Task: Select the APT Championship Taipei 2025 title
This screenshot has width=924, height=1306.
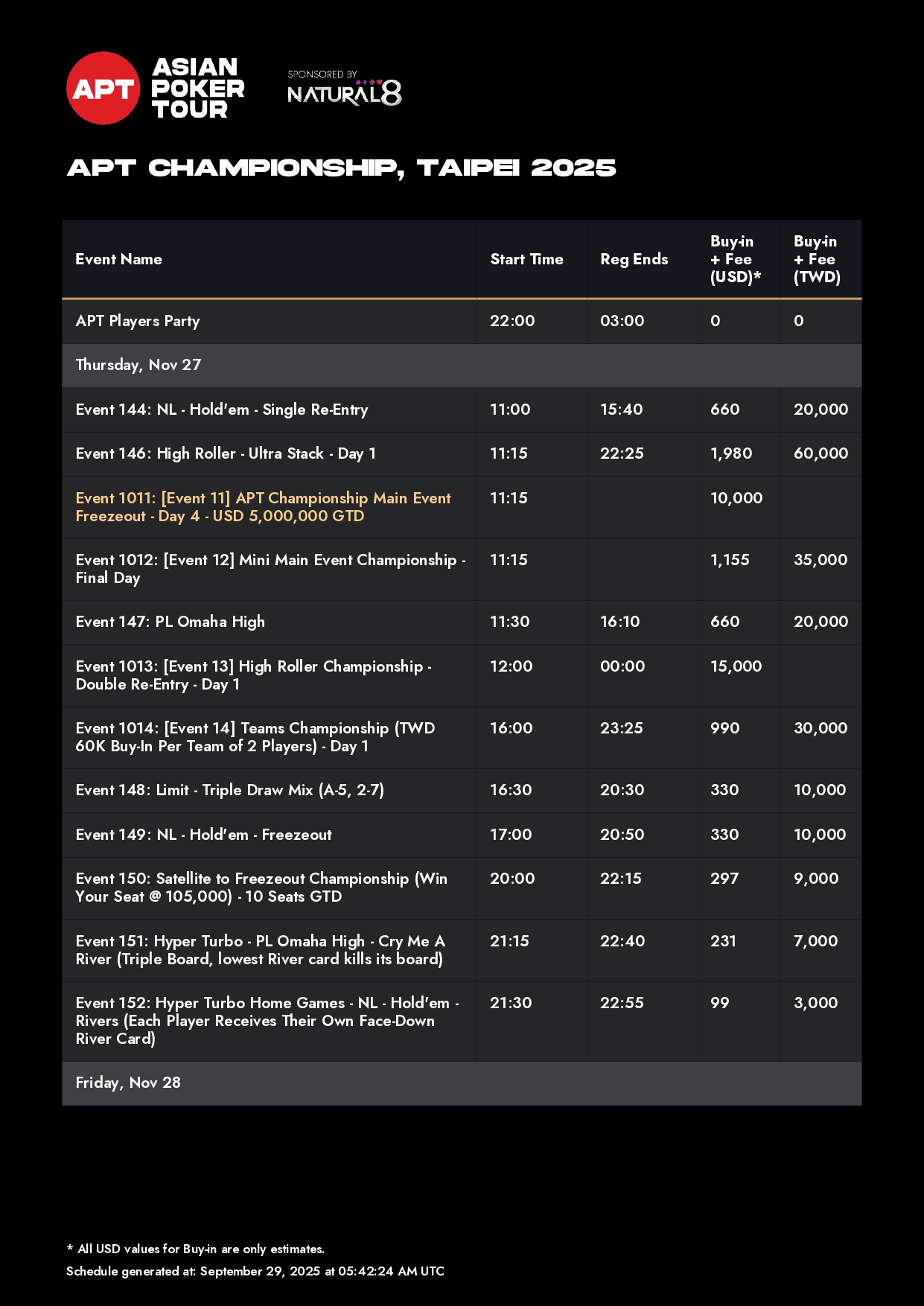Action: click(x=341, y=168)
